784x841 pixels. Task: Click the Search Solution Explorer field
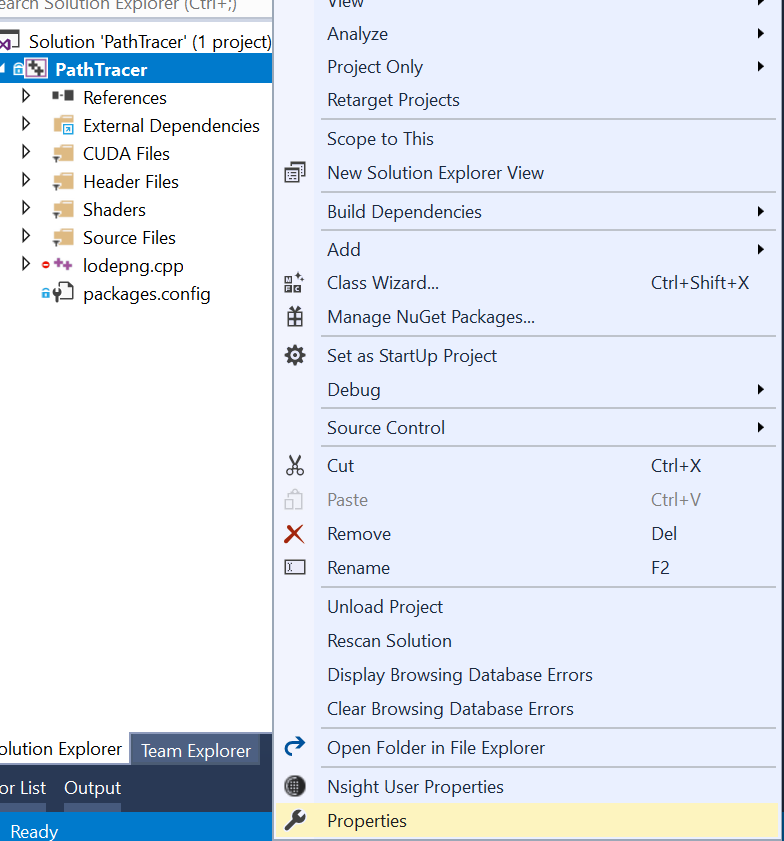click(x=136, y=7)
